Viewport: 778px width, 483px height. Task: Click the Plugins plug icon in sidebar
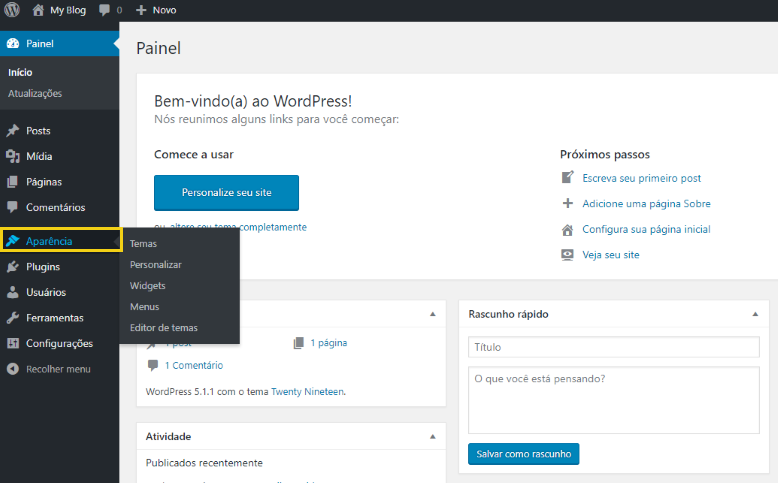pos(13,267)
